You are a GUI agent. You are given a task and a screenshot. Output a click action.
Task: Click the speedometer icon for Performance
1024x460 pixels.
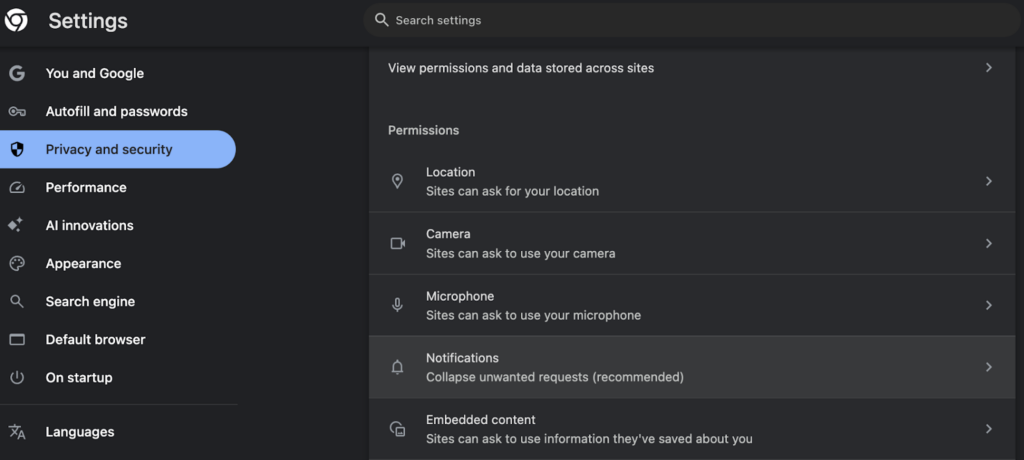pos(17,188)
